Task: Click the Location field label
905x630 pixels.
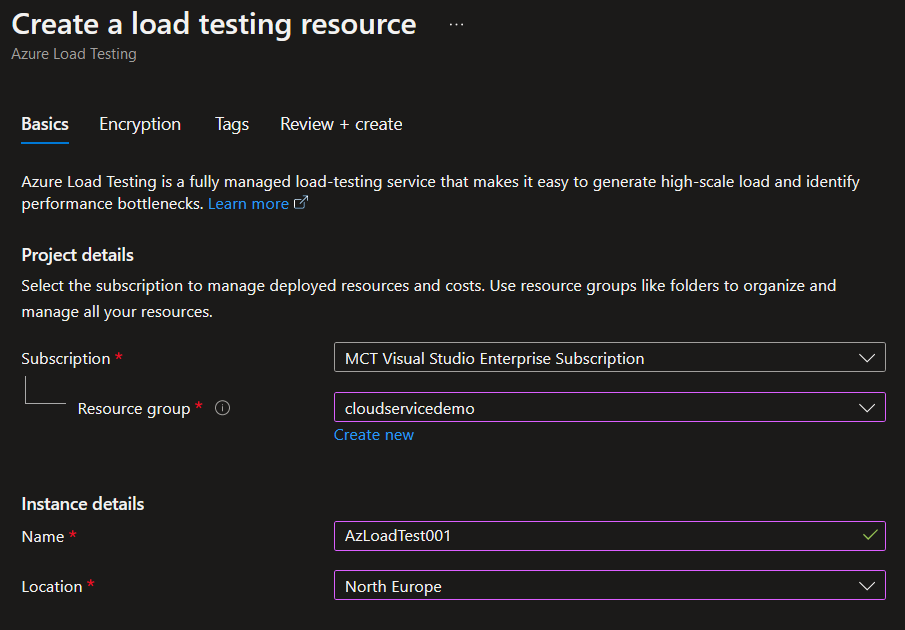Action: (52, 587)
